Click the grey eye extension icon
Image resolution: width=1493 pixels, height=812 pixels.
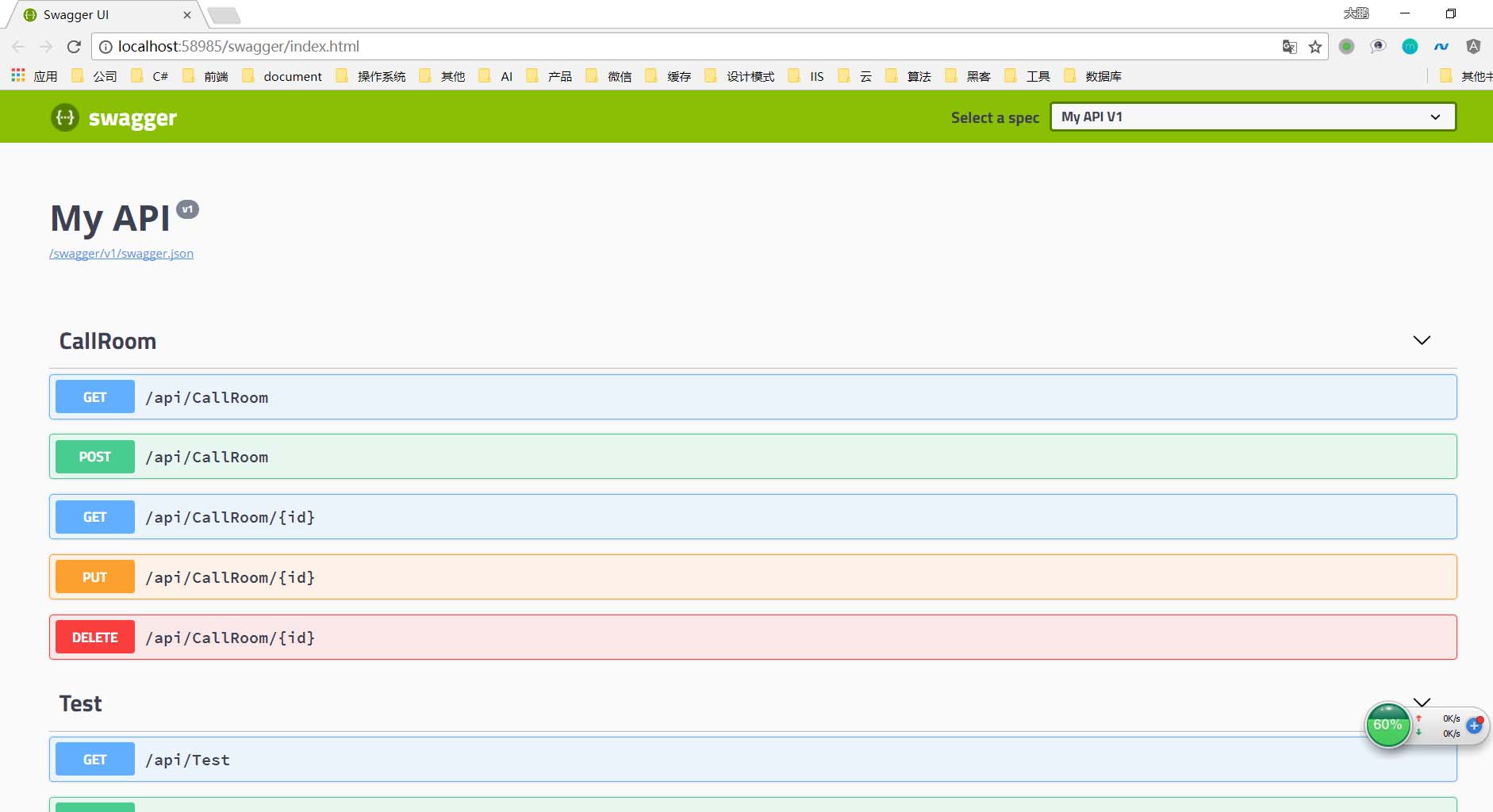click(1378, 47)
